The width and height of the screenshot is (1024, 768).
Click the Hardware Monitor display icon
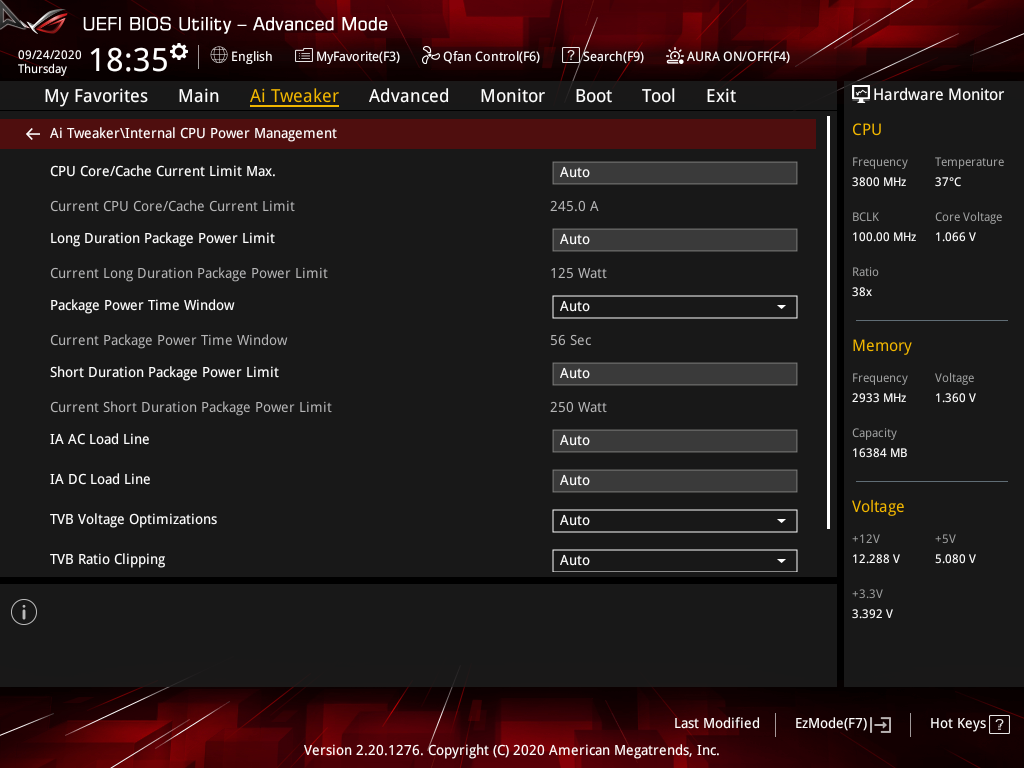pyautogui.click(x=861, y=95)
